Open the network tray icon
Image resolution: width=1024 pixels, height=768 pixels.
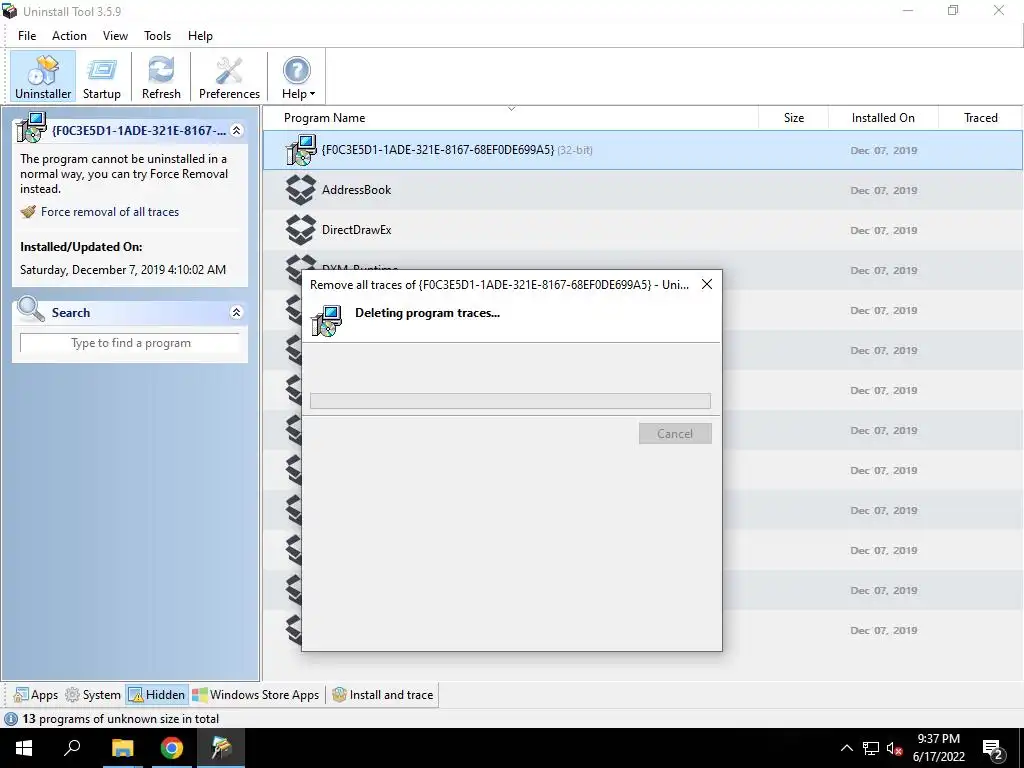(871, 748)
